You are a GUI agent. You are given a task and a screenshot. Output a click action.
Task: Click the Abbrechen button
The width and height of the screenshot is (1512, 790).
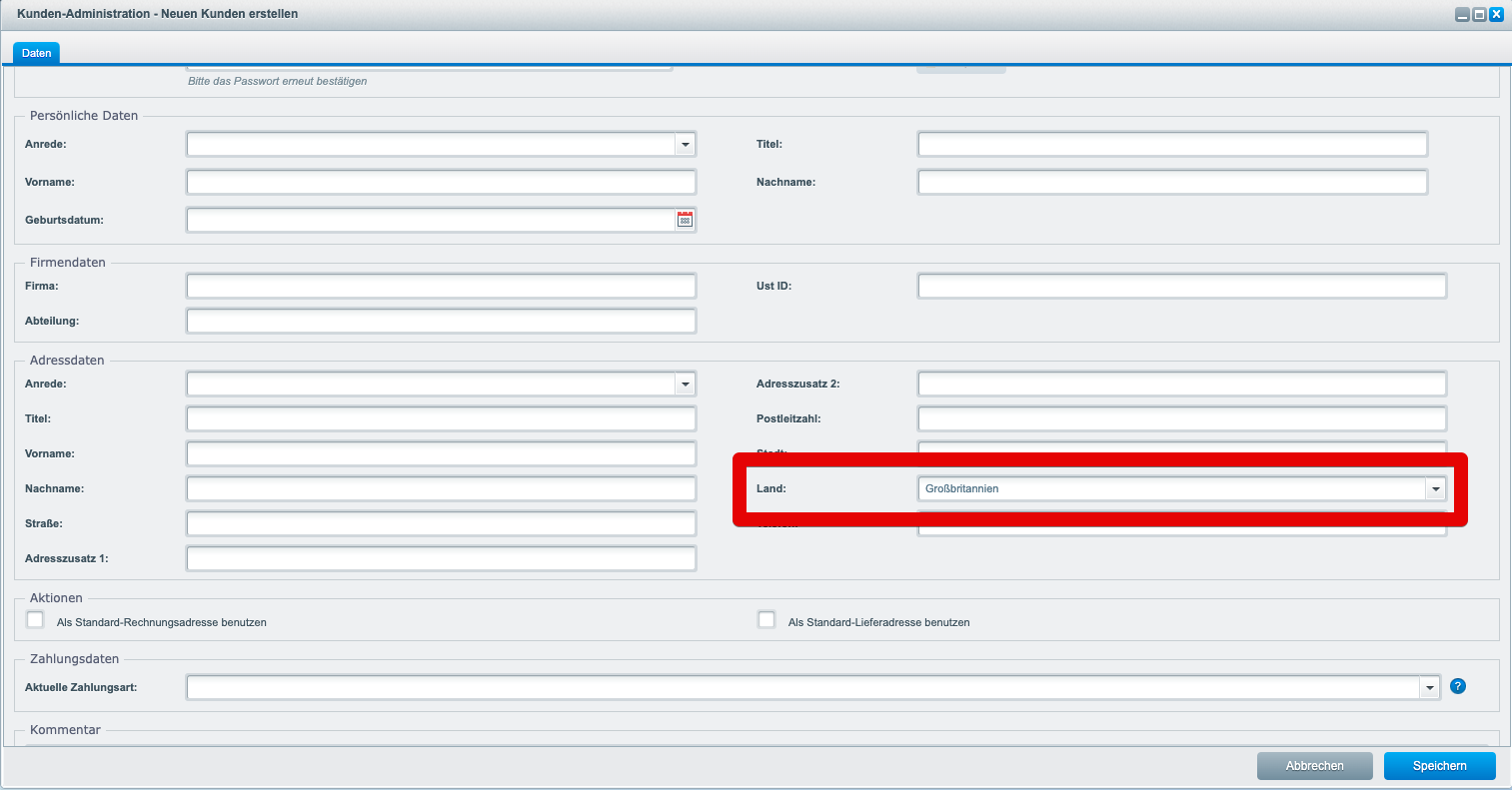(x=1314, y=766)
